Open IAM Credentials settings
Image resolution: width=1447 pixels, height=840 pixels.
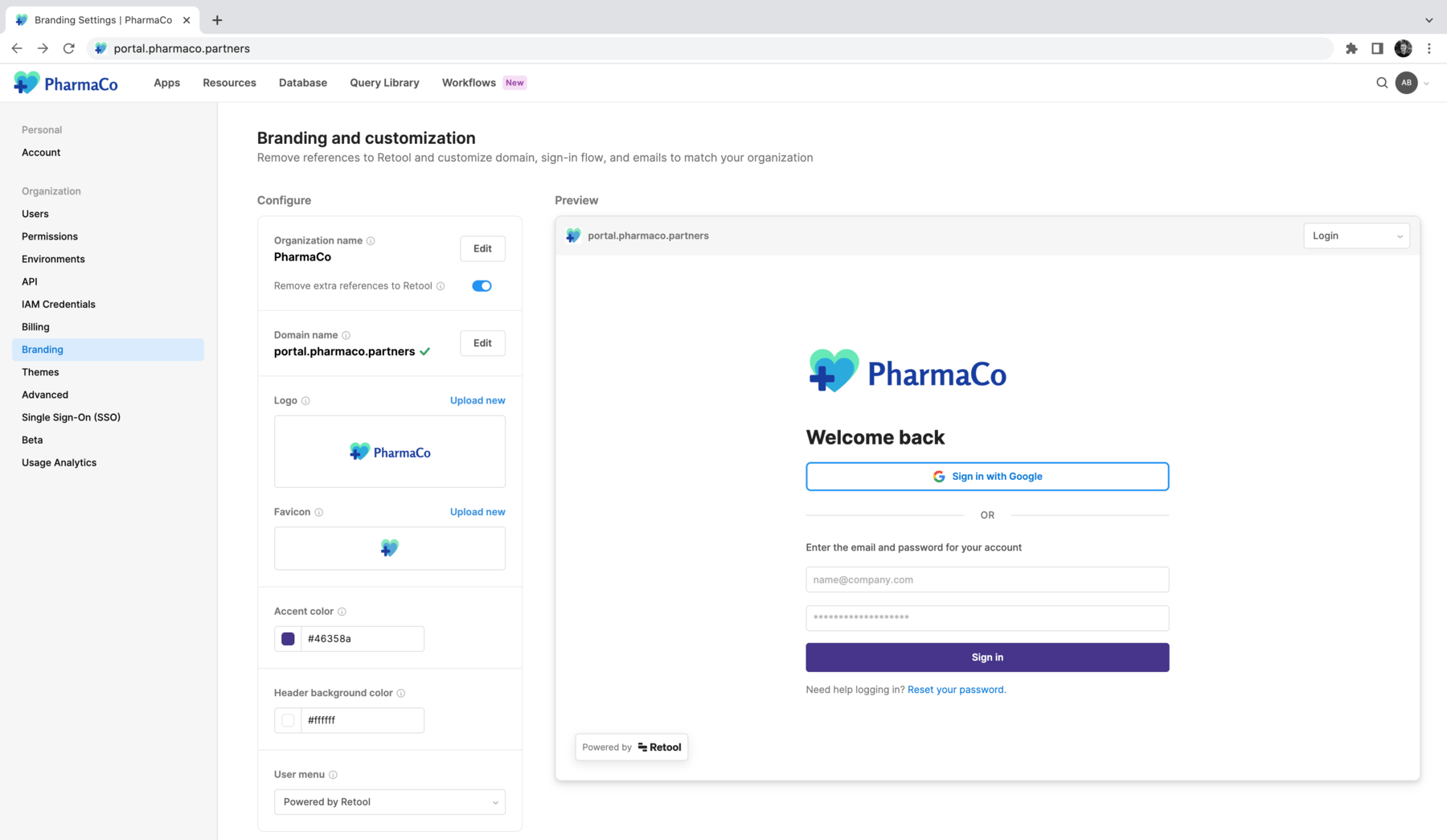[59, 304]
